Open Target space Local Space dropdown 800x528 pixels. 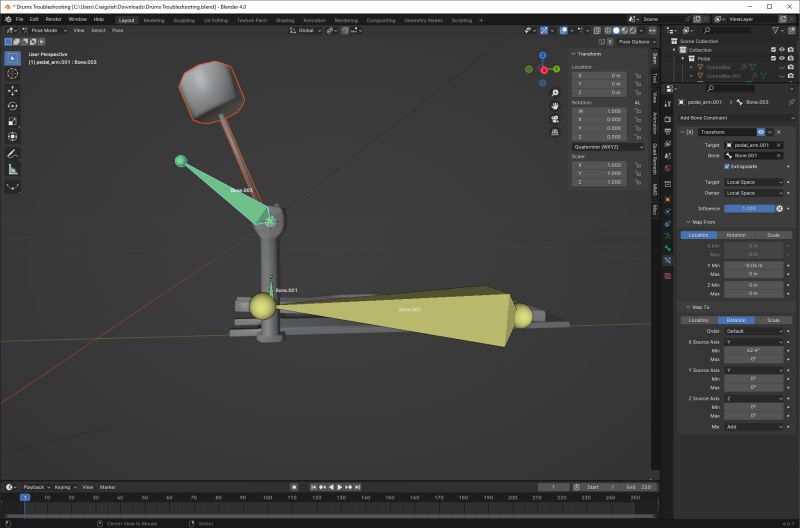[754, 182]
